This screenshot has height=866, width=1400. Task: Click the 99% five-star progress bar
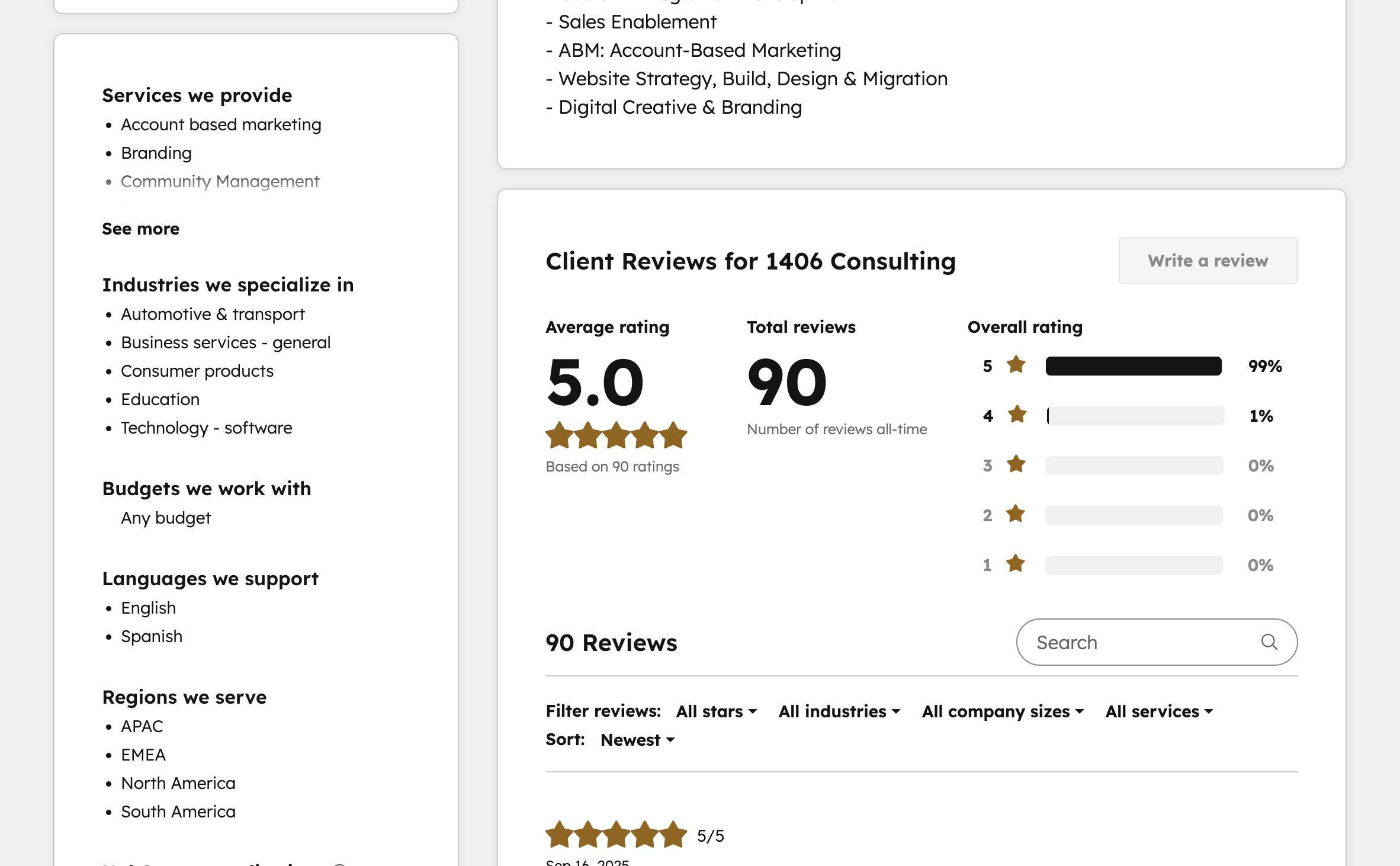pos(1134,366)
